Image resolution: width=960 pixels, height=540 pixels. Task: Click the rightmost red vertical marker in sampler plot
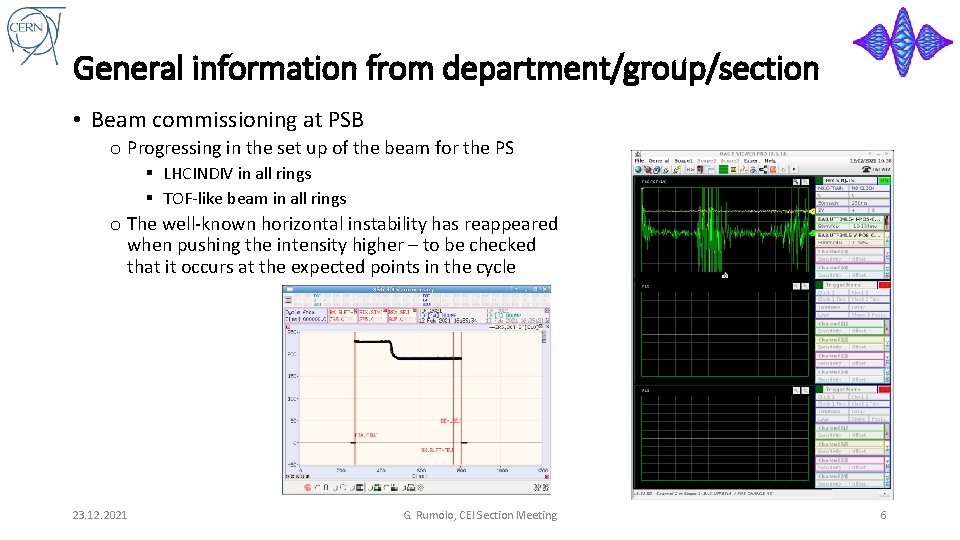pyautogui.click(x=461, y=398)
